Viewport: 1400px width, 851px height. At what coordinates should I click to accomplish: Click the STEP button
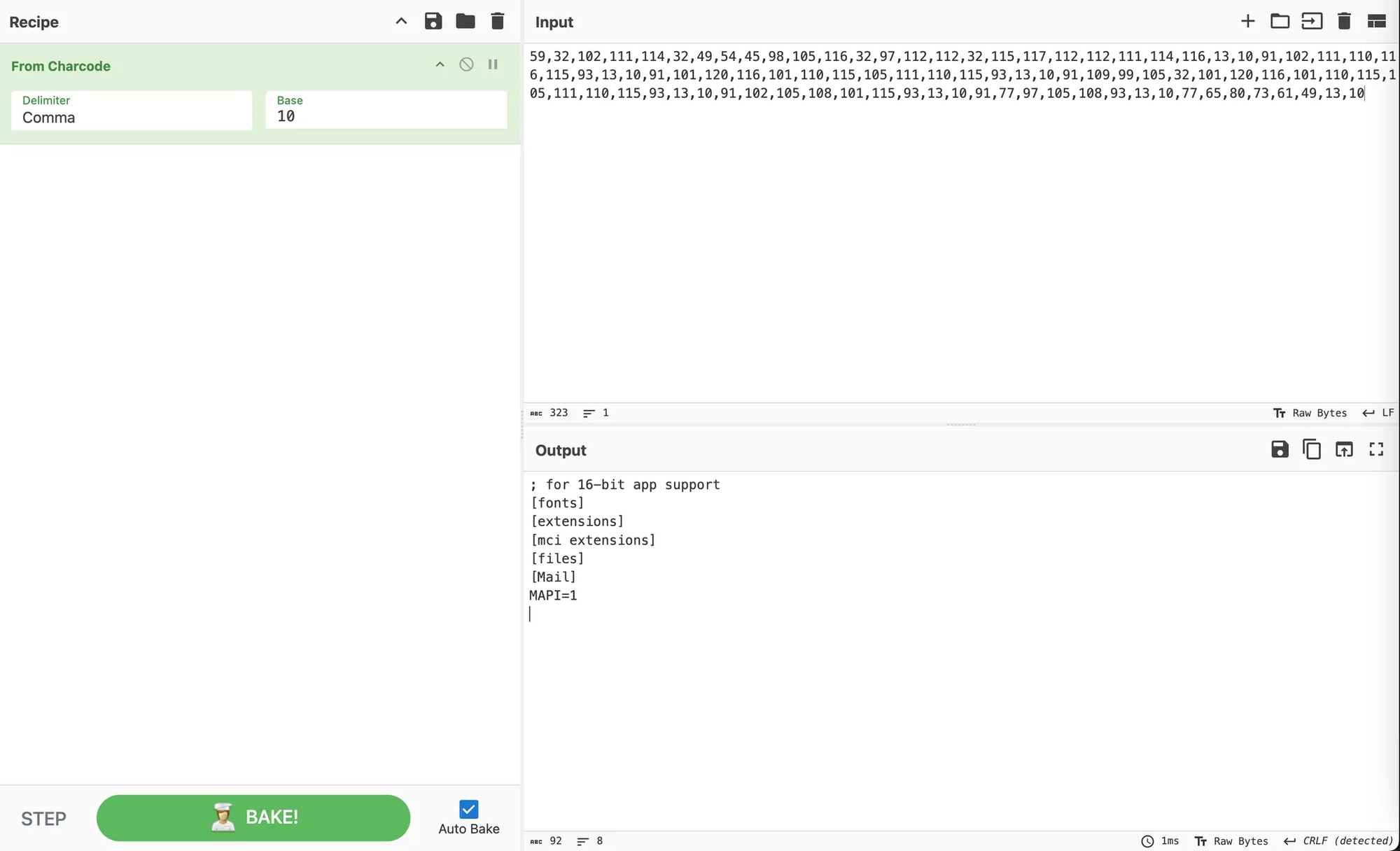point(43,818)
